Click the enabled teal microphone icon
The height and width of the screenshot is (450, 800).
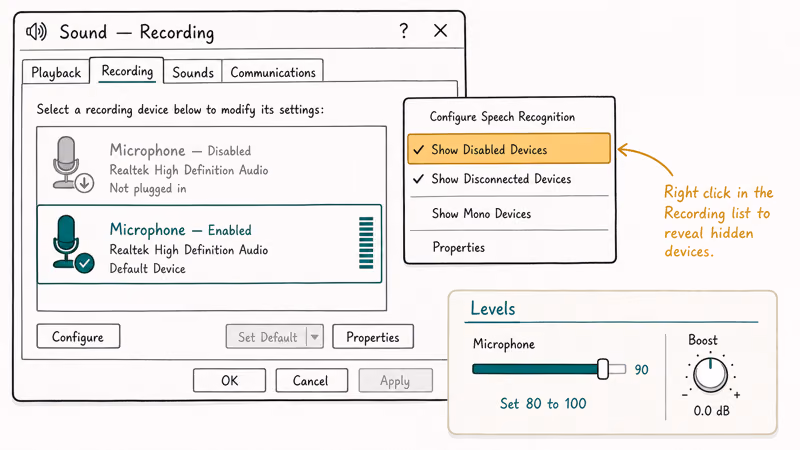point(72,244)
